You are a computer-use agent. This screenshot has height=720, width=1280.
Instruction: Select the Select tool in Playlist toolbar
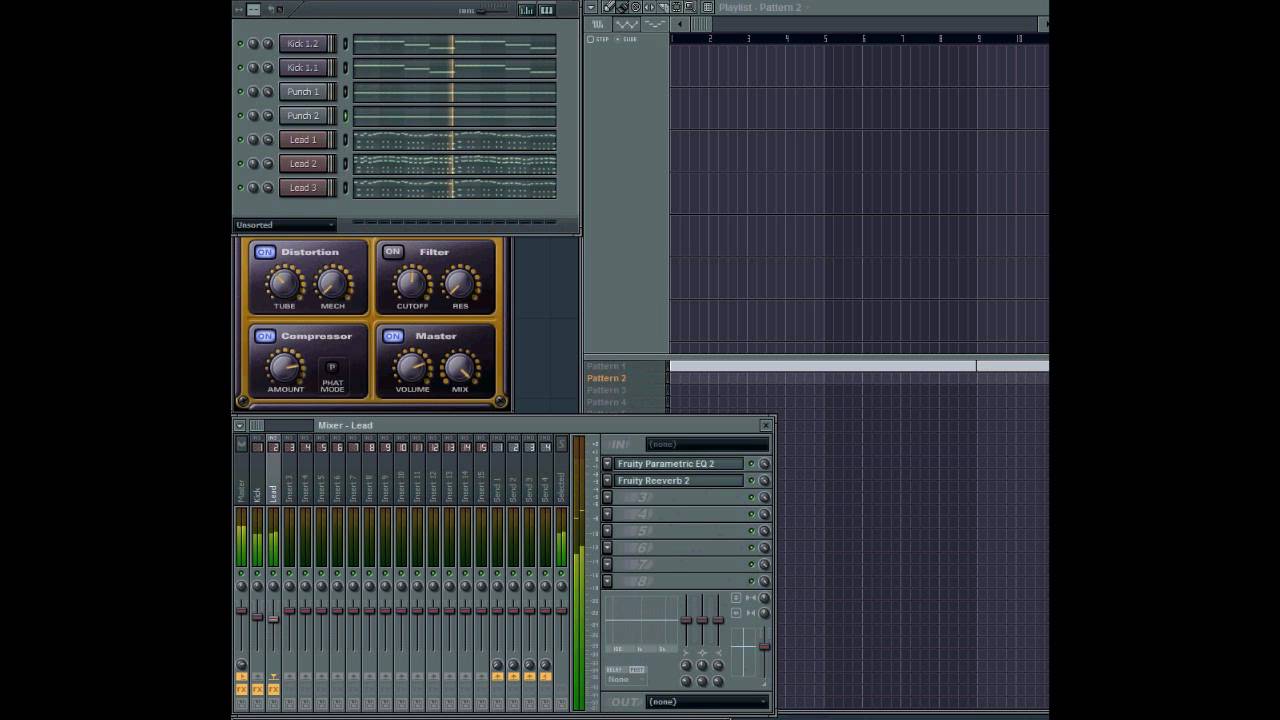tap(676, 7)
